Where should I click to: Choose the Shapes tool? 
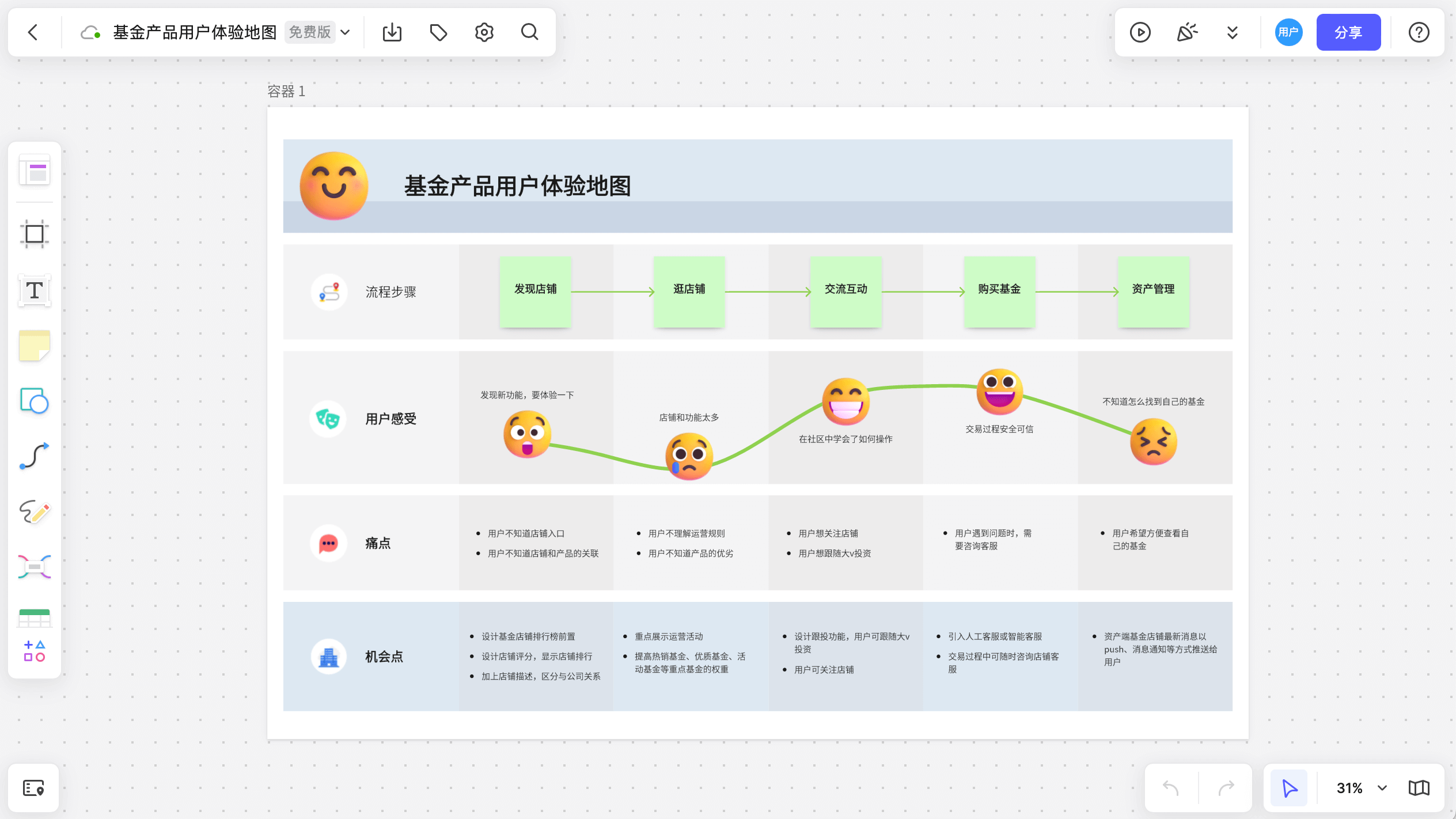[x=35, y=401]
